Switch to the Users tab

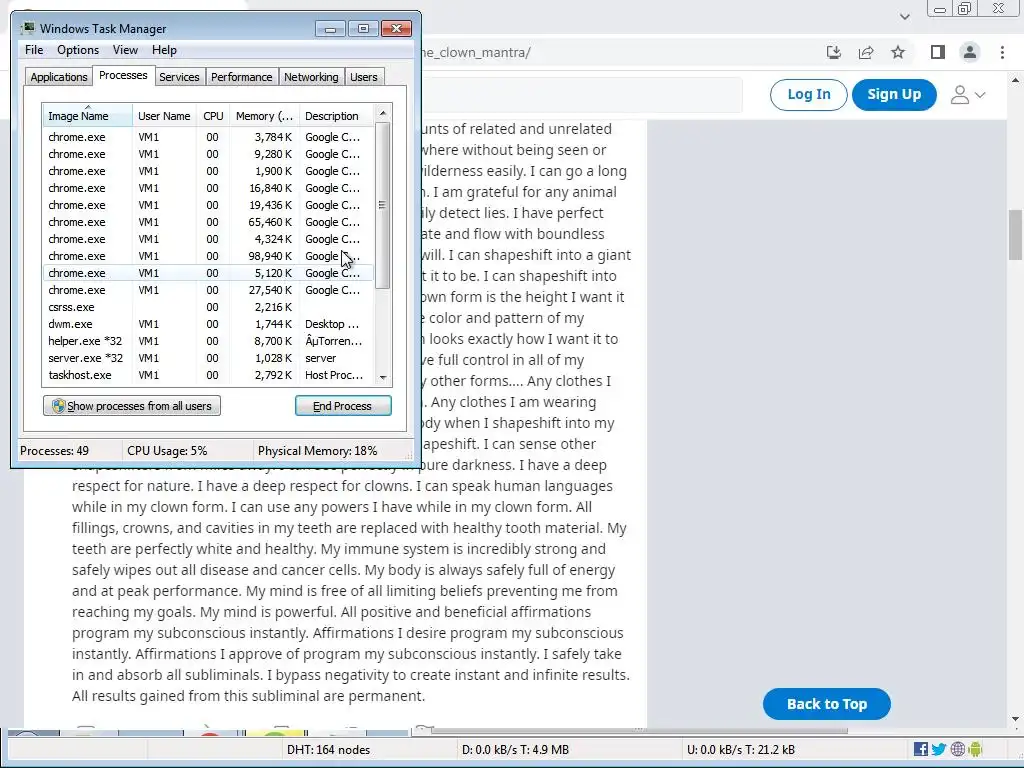364,77
